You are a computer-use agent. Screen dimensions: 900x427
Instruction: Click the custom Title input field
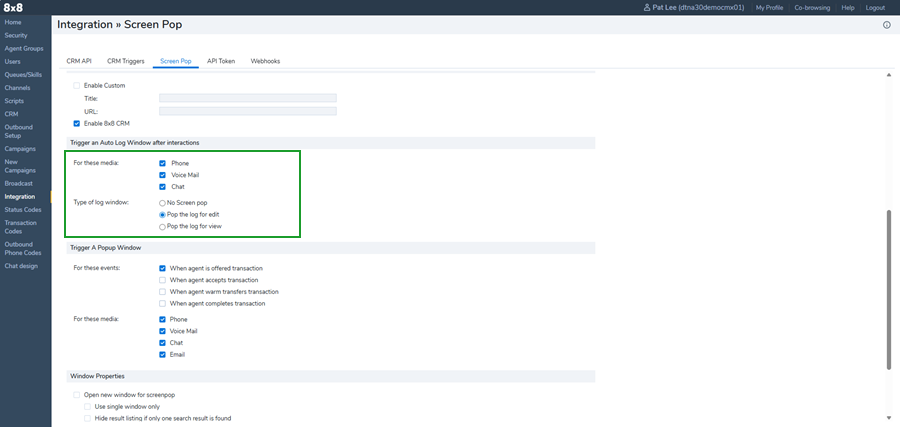(247, 98)
